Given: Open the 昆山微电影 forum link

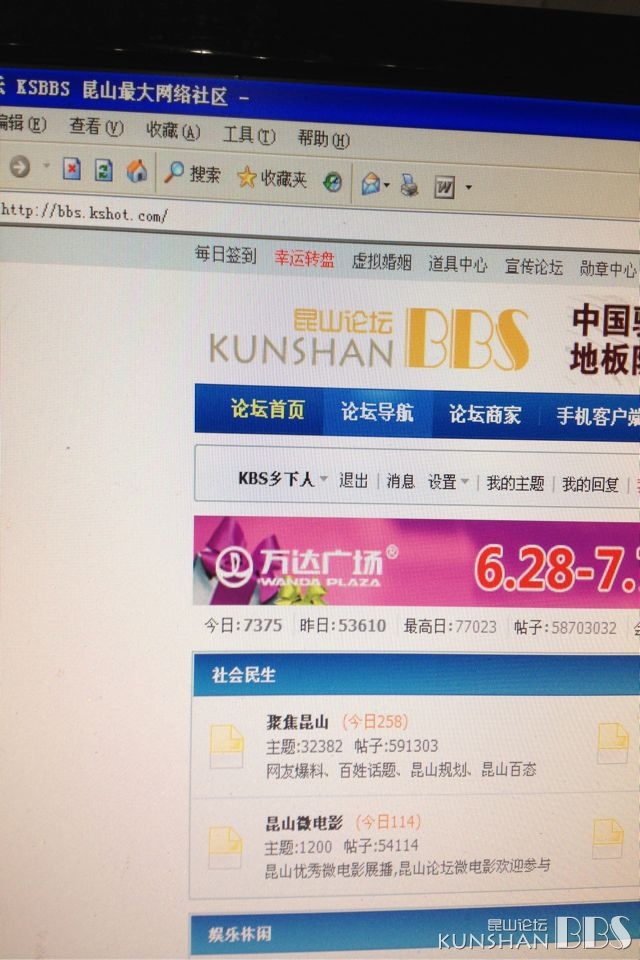Looking at the screenshot, I should [304, 823].
